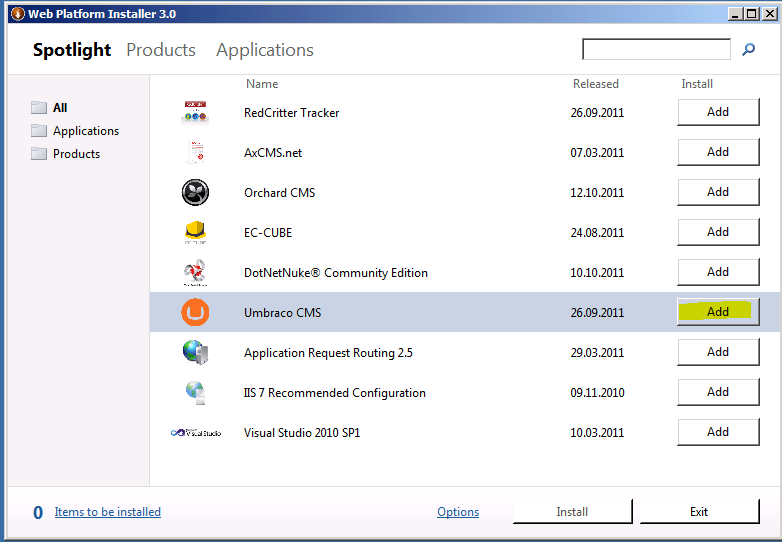Click the AxCMS.net product icon
Screen dimensions: 782x542
[195, 152]
